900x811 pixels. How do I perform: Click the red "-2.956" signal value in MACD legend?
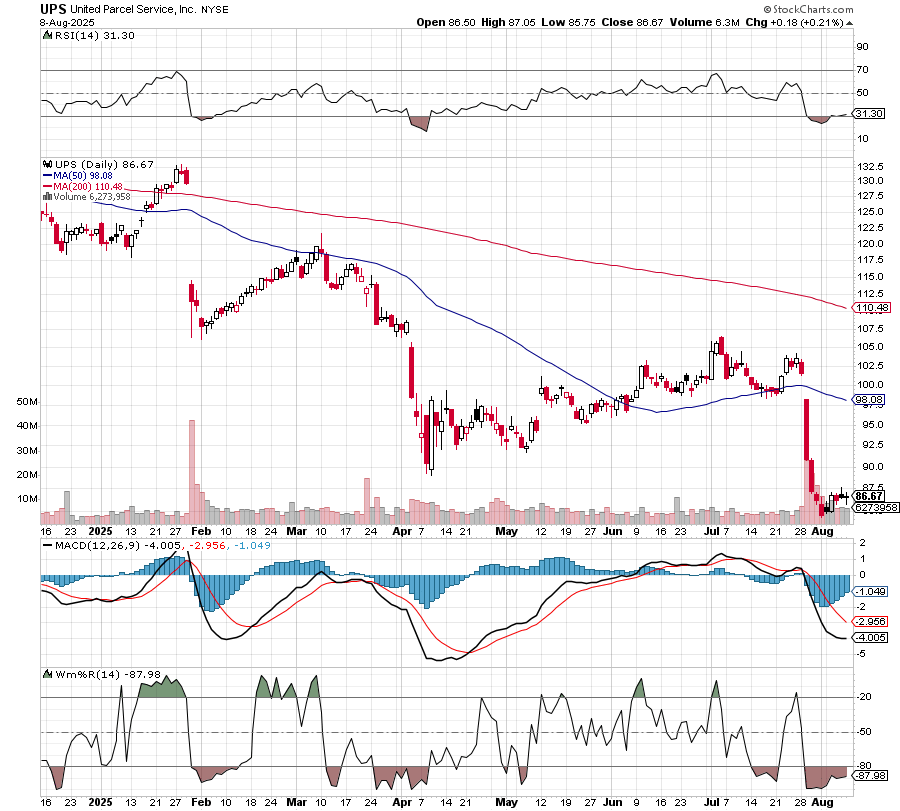pyautogui.click(x=207, y=545)
